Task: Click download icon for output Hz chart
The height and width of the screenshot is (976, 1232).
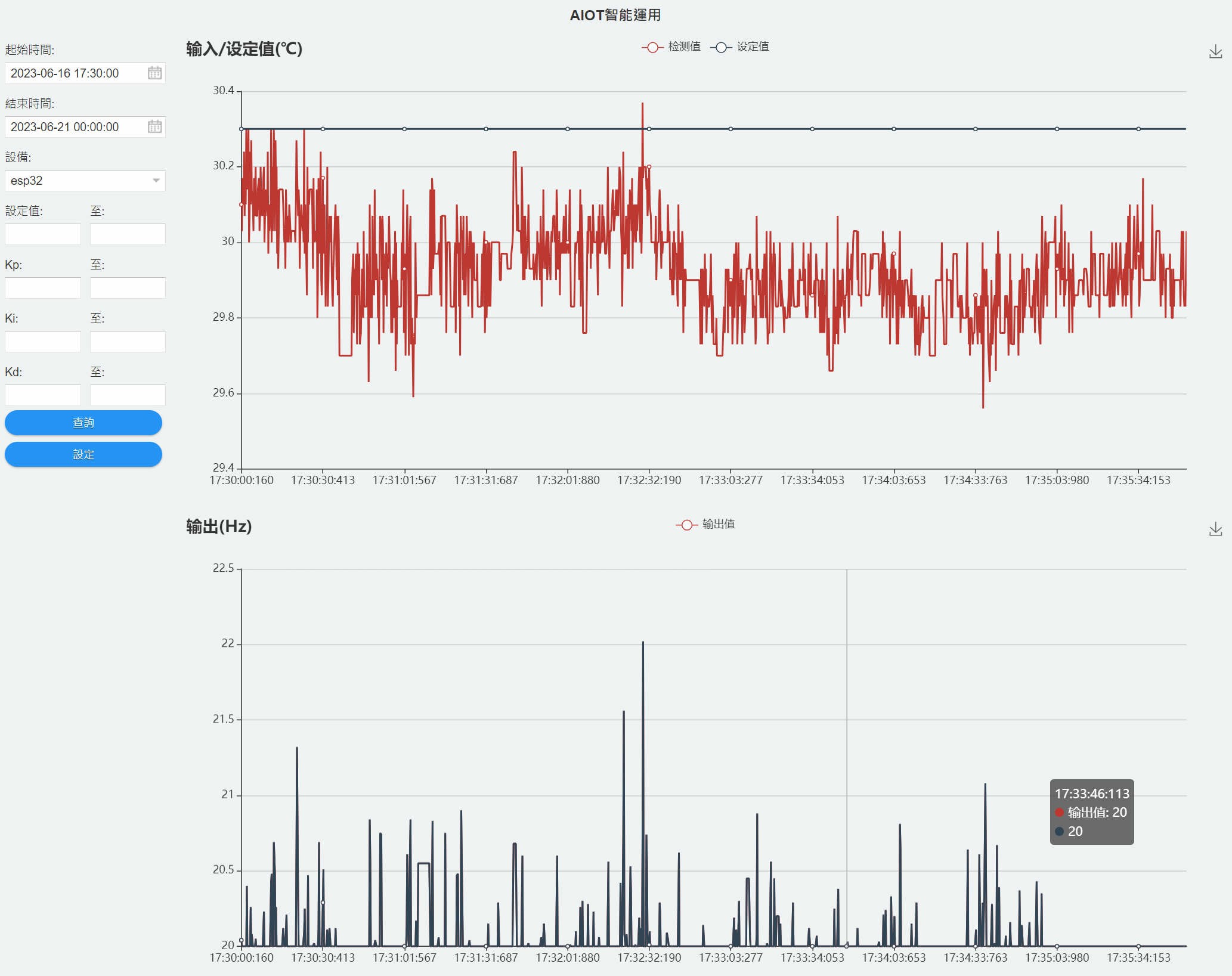Action: [1215, 529]
